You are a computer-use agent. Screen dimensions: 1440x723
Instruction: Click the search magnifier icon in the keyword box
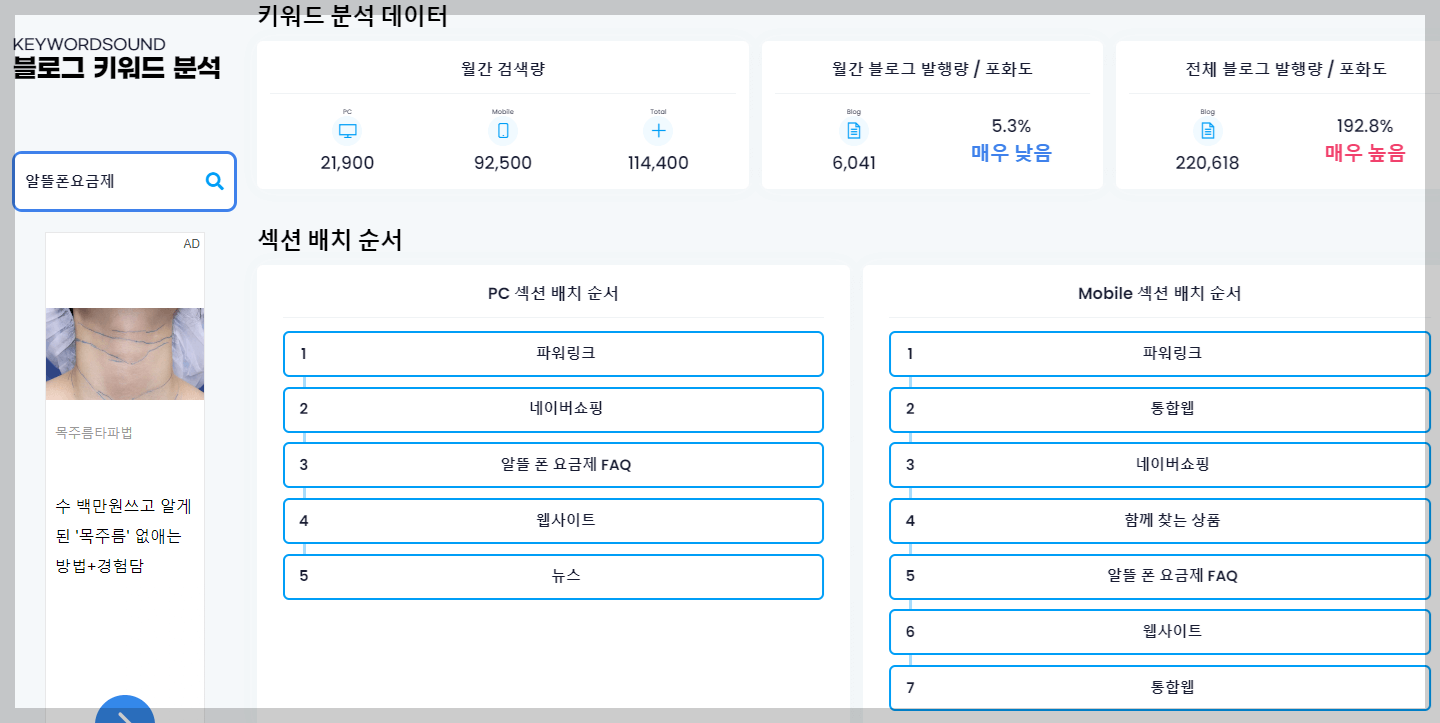point(214,181)
